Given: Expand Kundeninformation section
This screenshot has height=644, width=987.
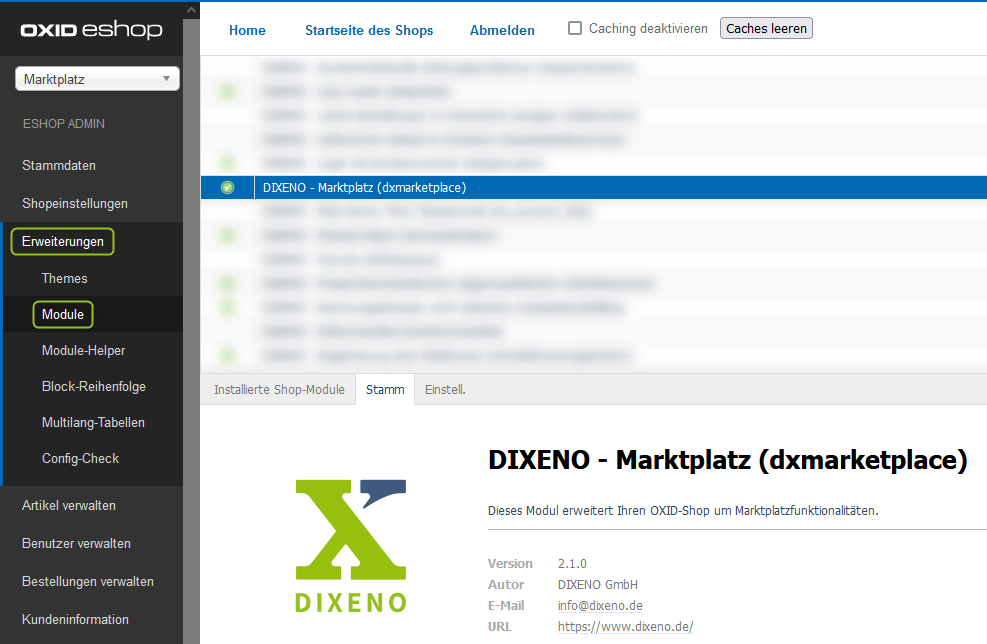Looking at the screenshot, I should (75, 619).
